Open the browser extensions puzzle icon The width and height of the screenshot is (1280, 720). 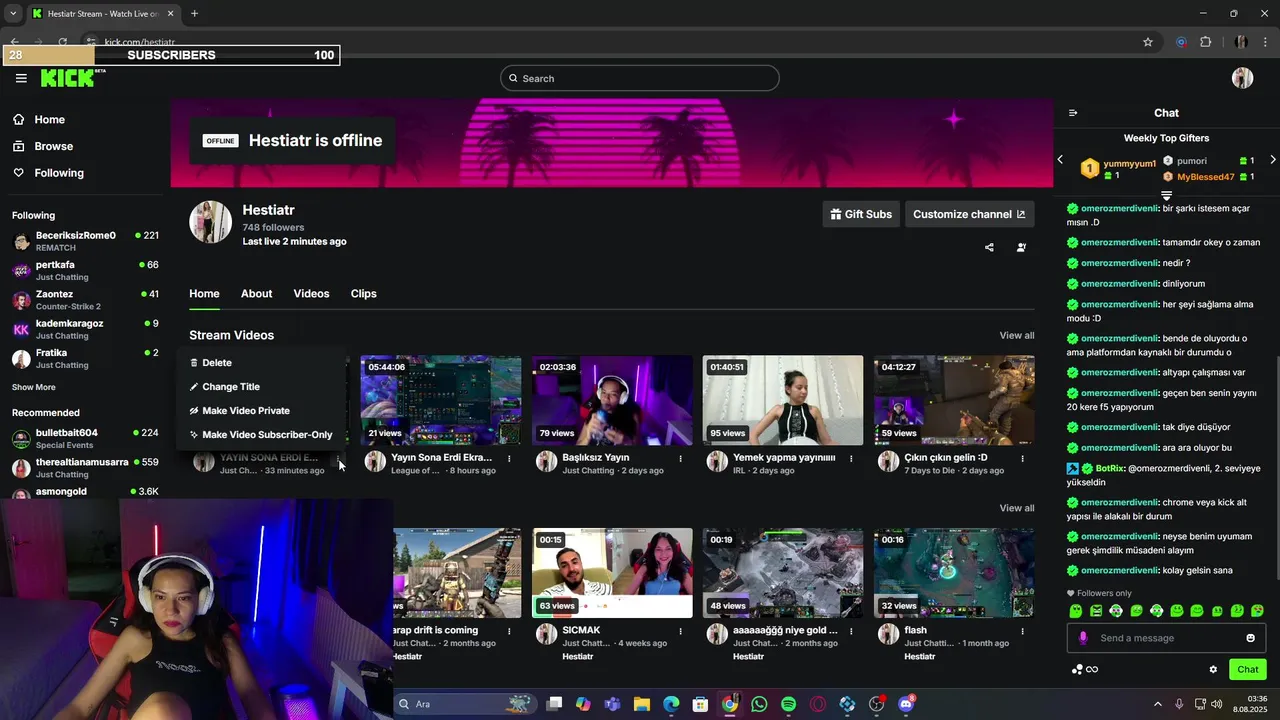[x=1205, y=42]
